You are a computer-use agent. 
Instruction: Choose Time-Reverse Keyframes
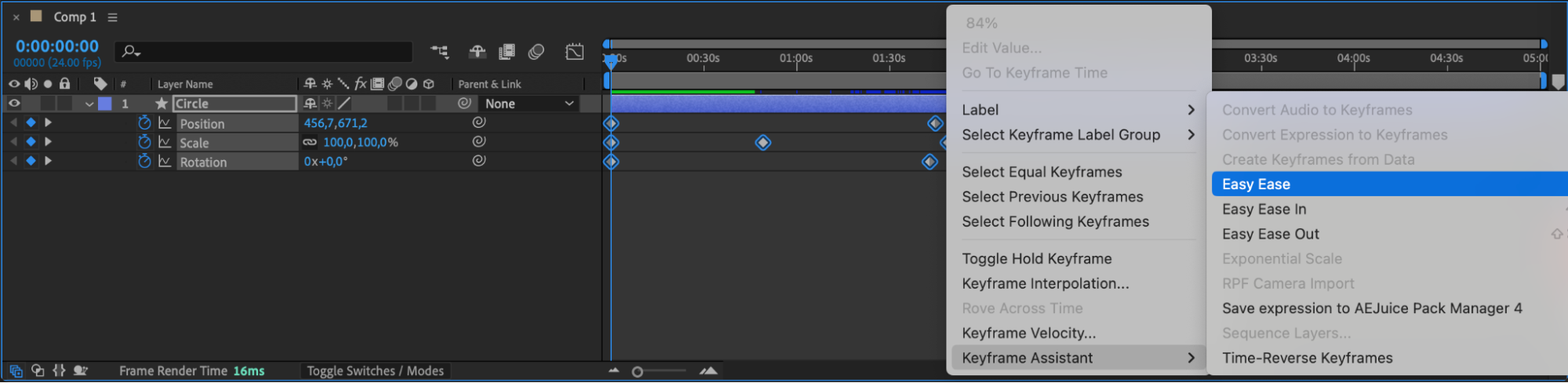pos(1307,358)
